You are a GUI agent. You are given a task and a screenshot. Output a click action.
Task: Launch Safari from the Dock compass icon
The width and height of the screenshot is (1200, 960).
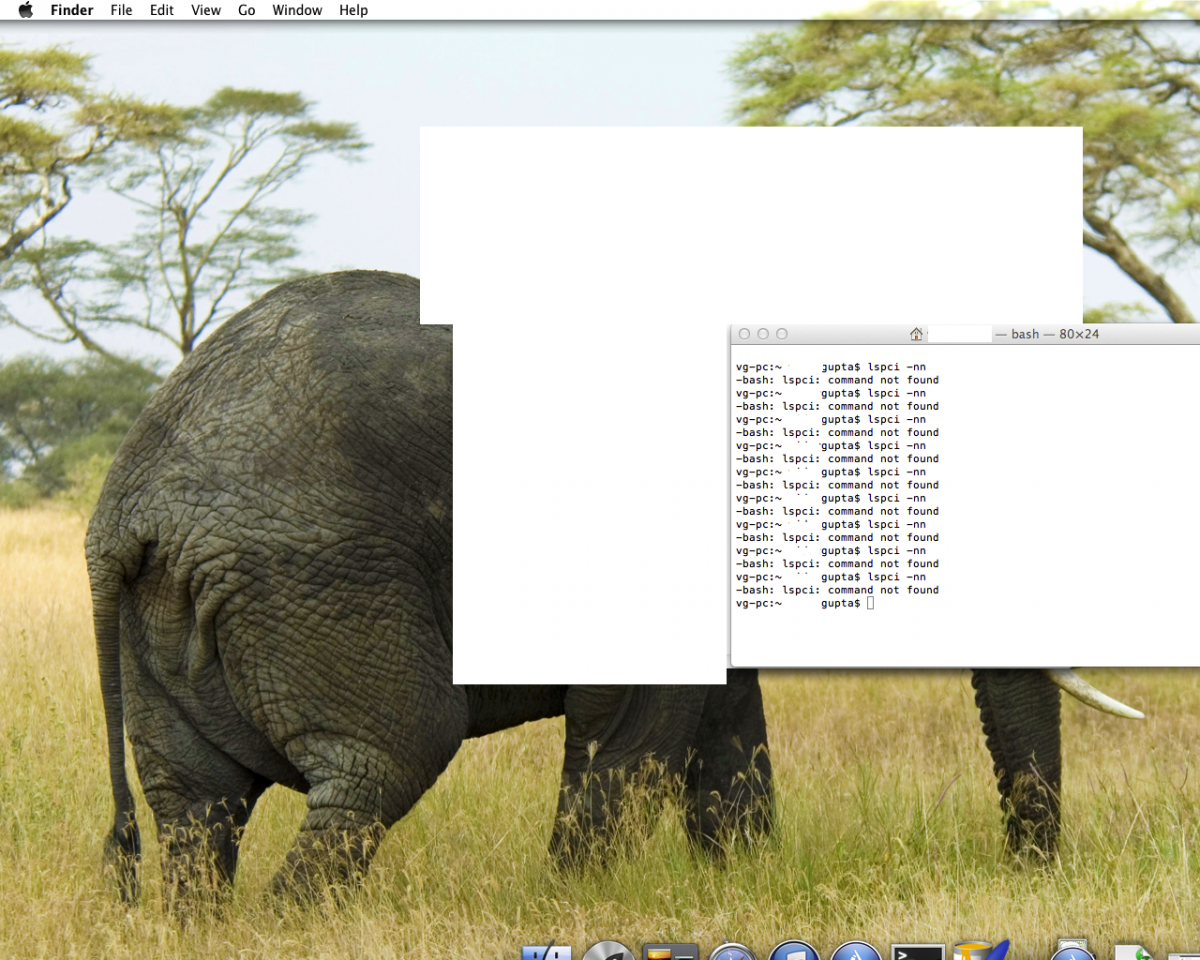point(733,952)
